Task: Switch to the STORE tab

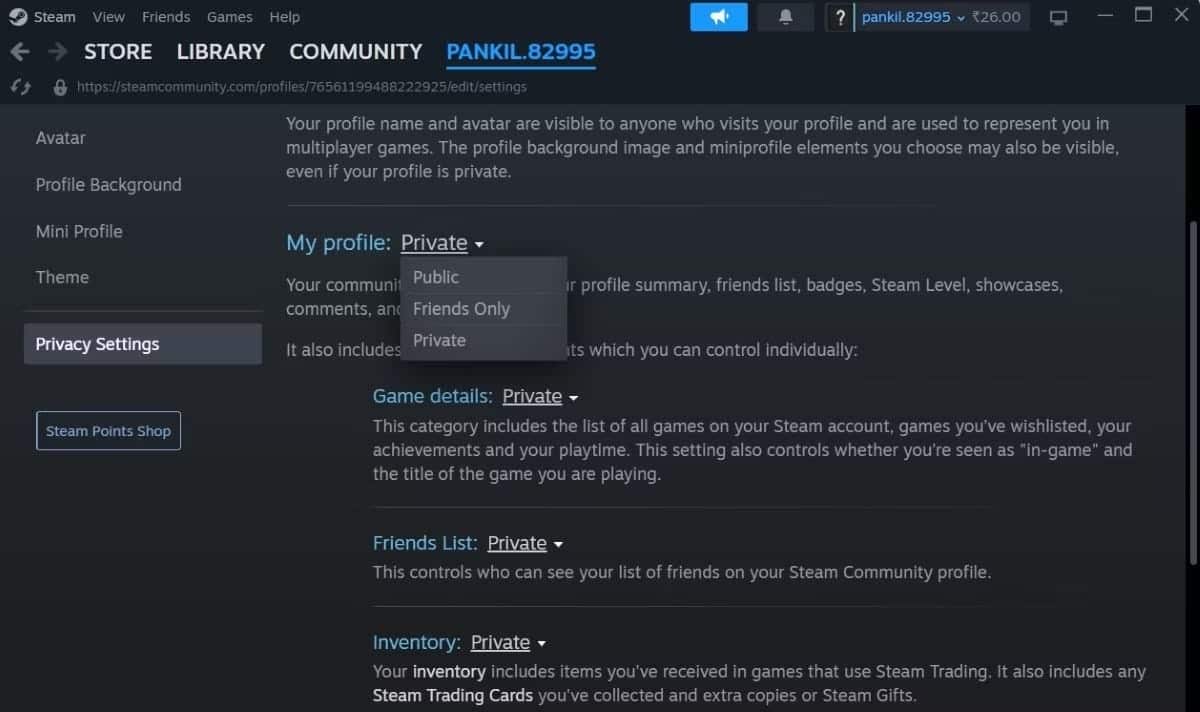Action: point(118,51)
